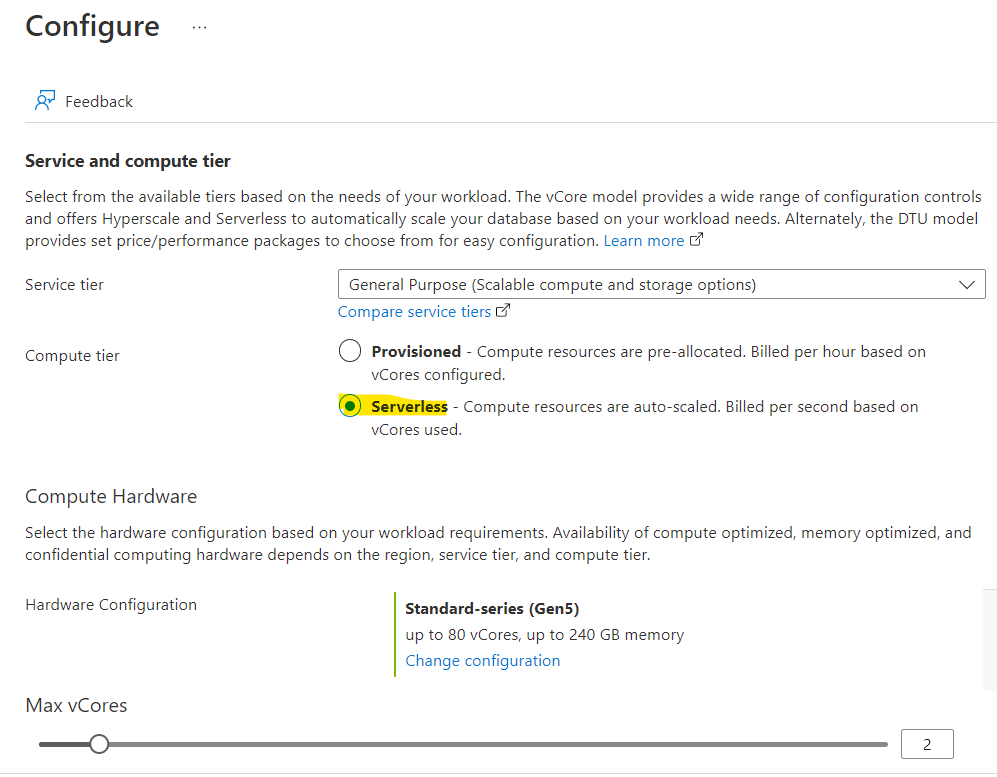Click external link icon after Compare service tiers
997x777 pixels.
[x=503, y=311]
